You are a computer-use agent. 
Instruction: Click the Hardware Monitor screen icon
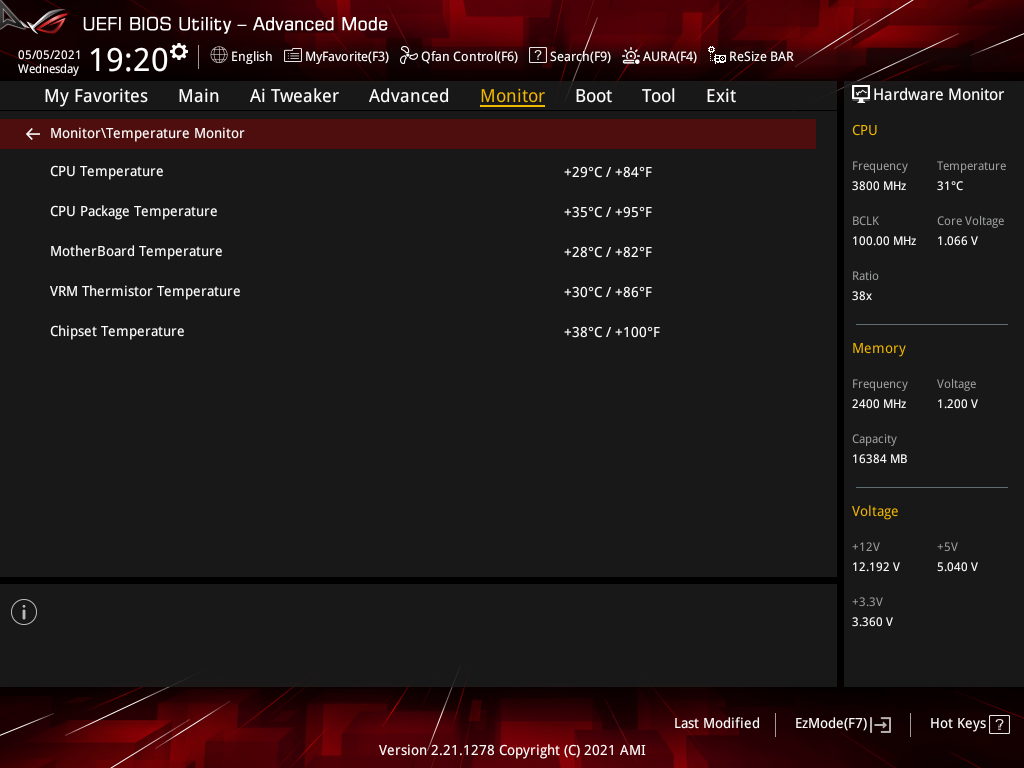[861, 95]
